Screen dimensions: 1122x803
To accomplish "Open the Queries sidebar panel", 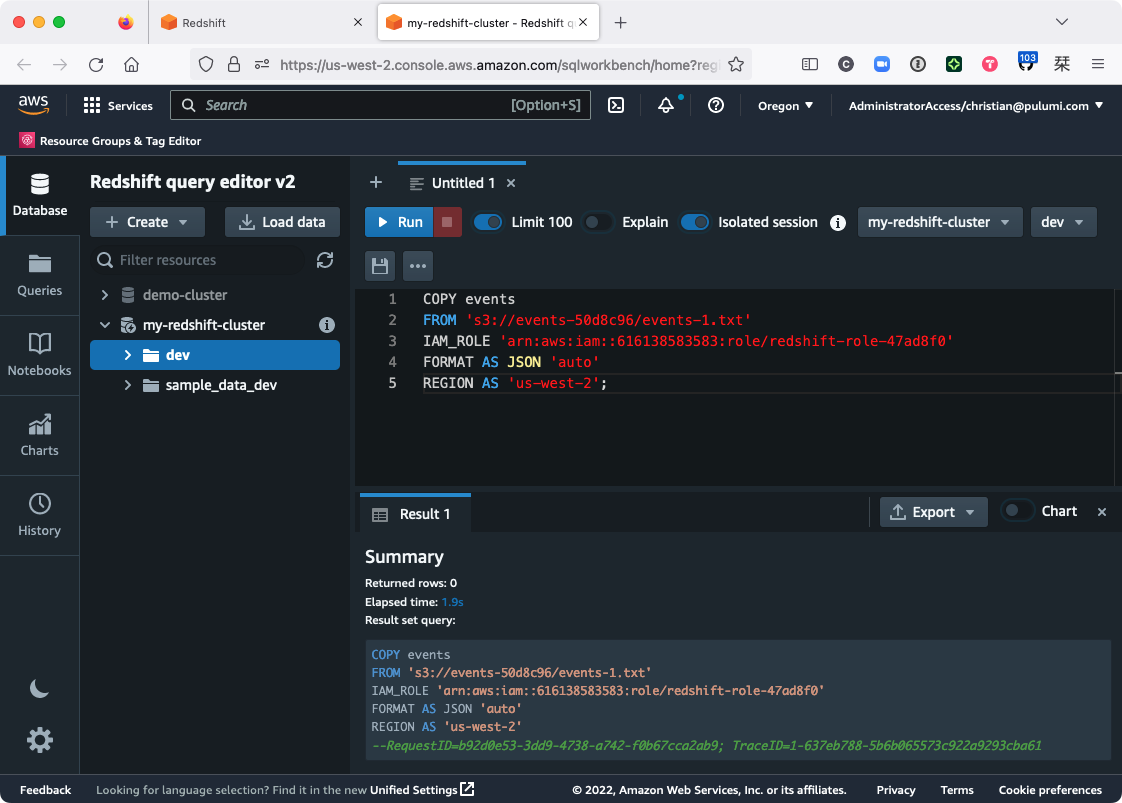I will pyautogui.click(x=39, y=276).
